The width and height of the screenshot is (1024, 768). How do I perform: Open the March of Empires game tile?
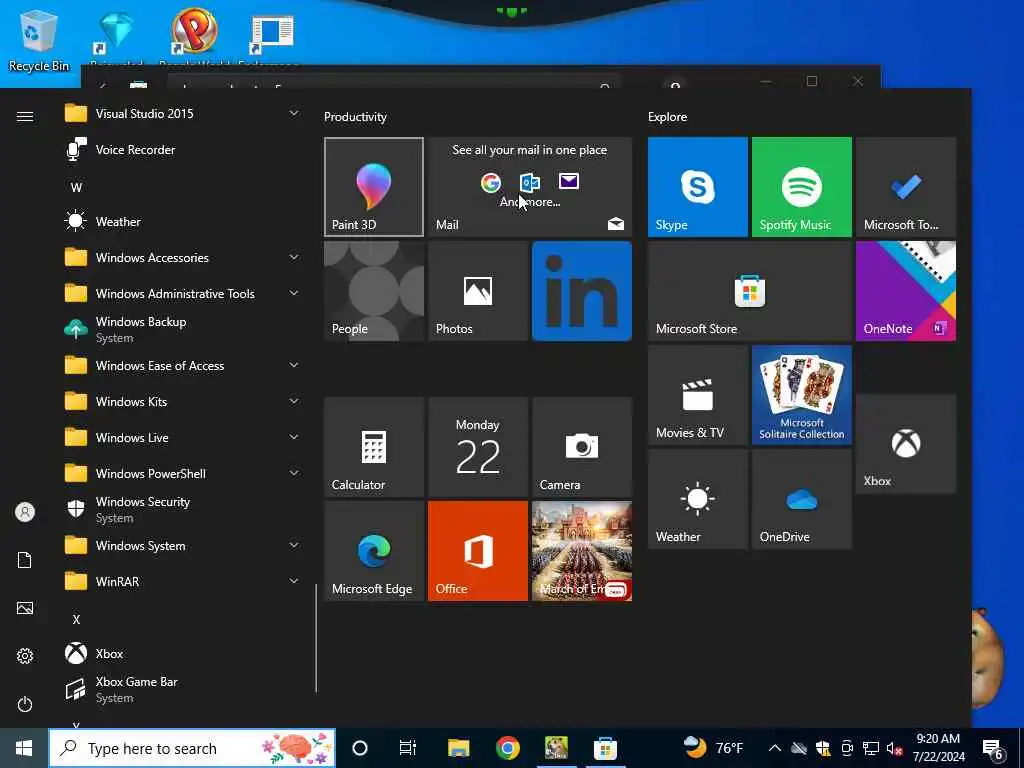tap(582, 551)
